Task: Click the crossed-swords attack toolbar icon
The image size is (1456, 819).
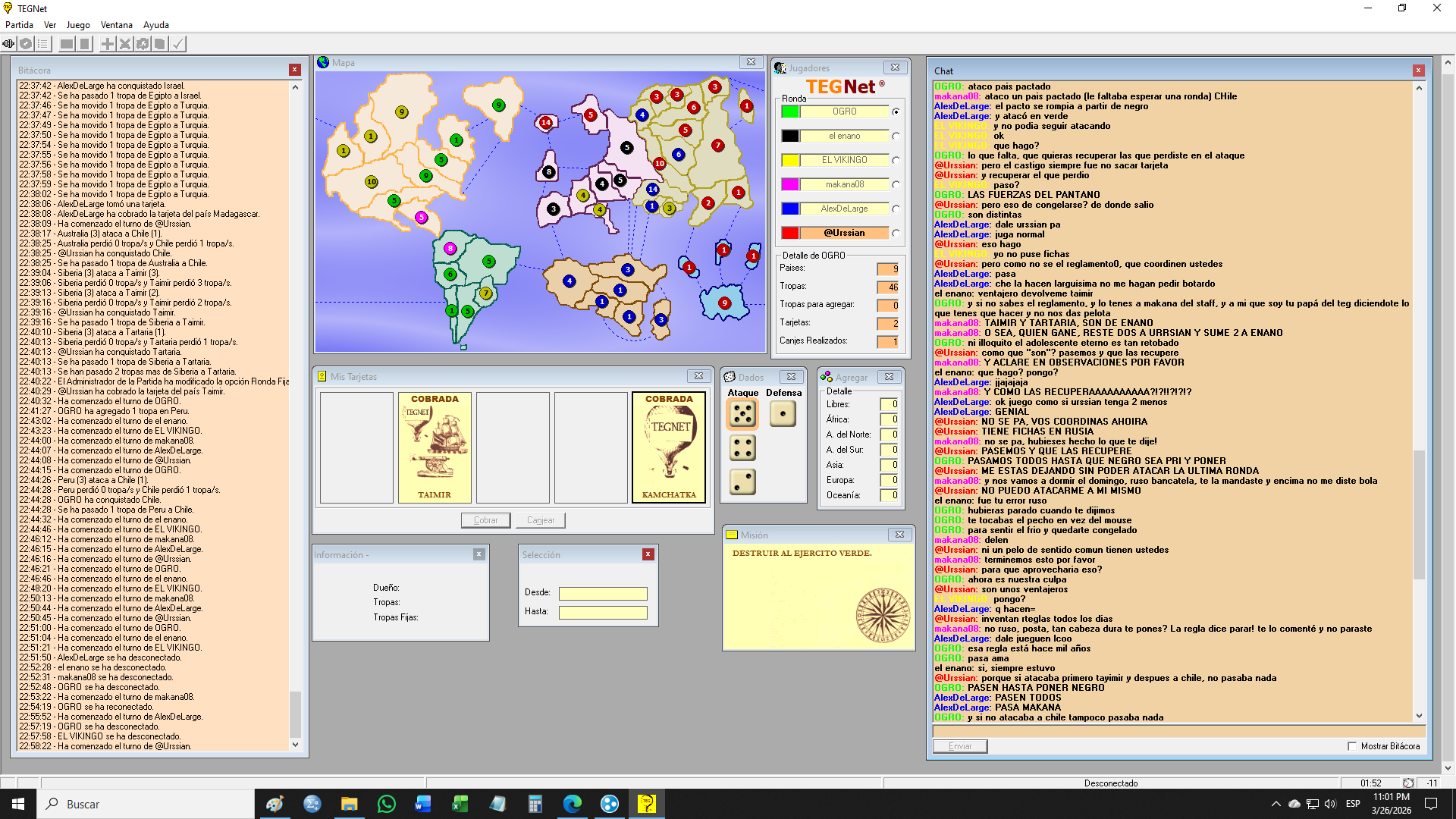Action: pos(125,44)
